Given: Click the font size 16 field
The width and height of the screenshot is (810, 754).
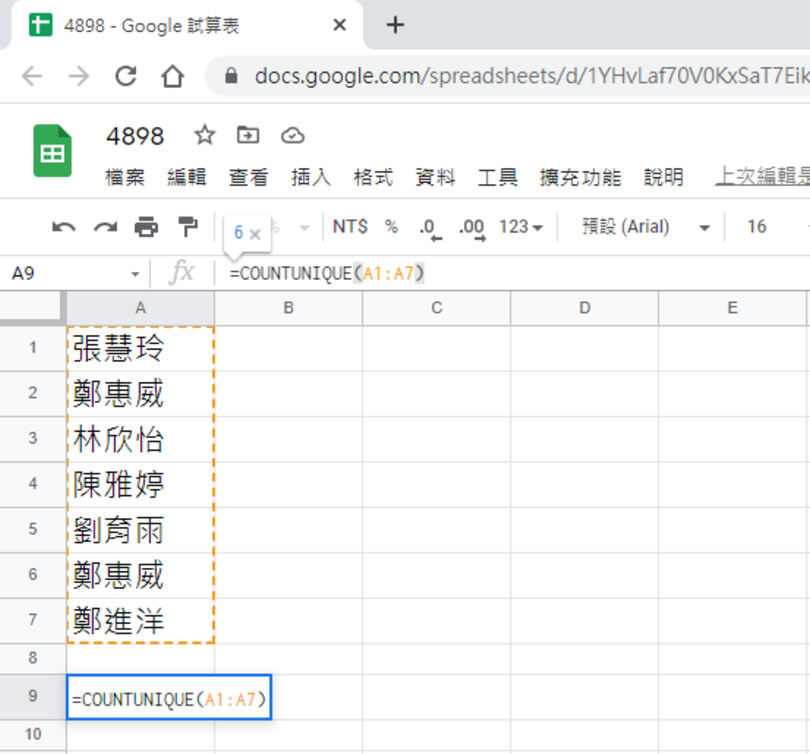Looking at the screenshot, I should pos(757,226).
